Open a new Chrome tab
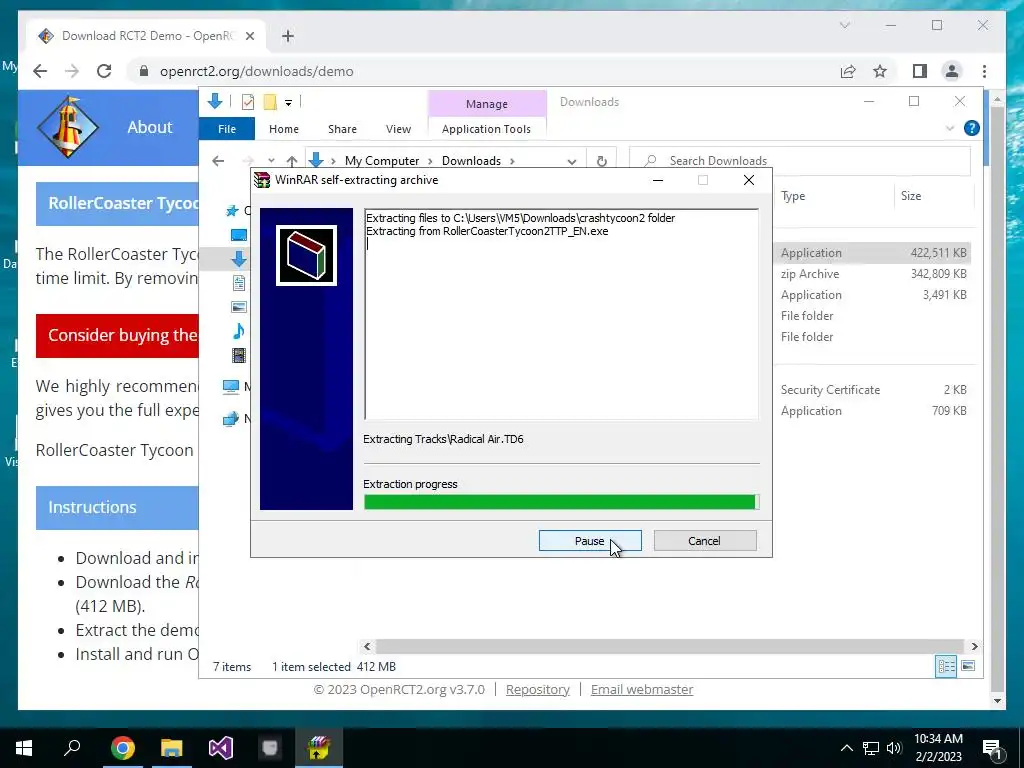The width and height of the screenshot is (1024, 768). point(288,36)
